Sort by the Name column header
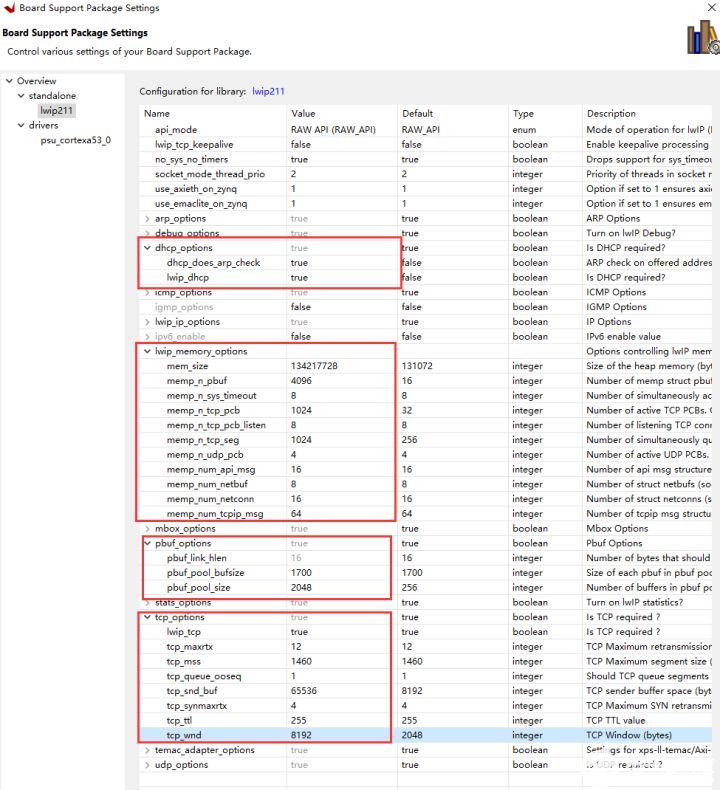Viewport: 720px width, 790px height. point(213,113)
